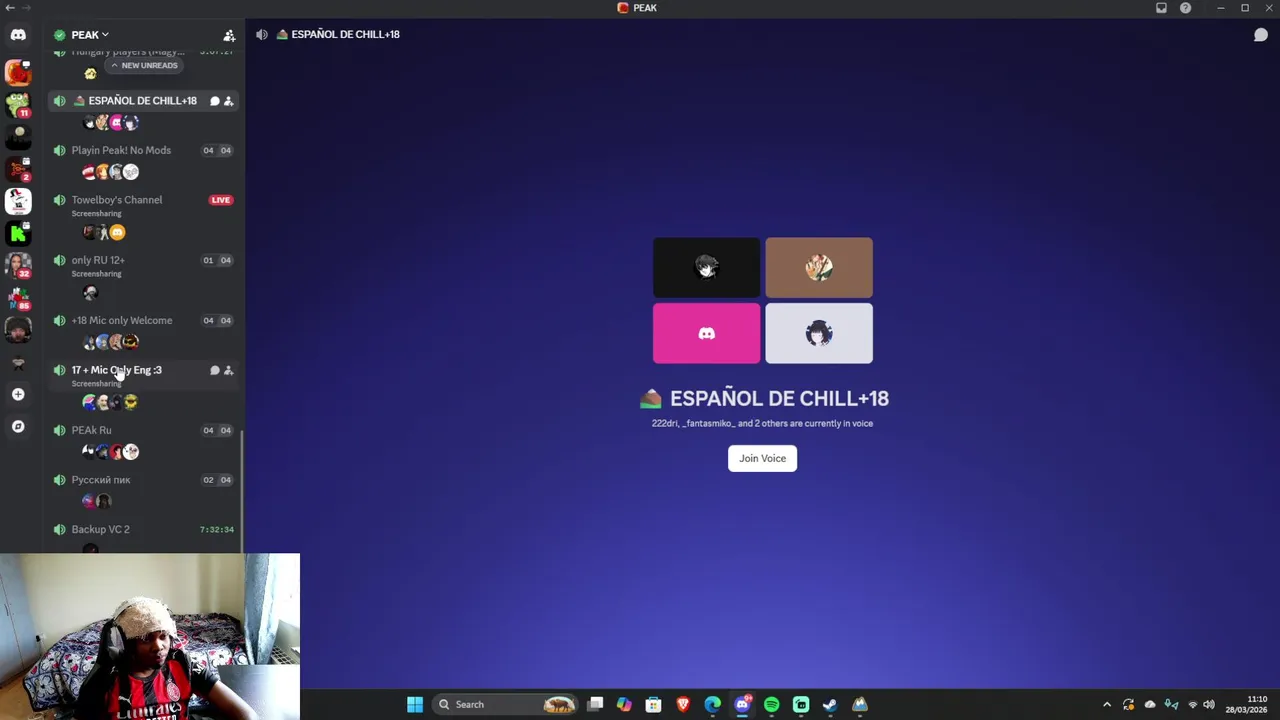Open the green frog server with 11 badge
Screen dimensions: 1280x720
(18, 105)
